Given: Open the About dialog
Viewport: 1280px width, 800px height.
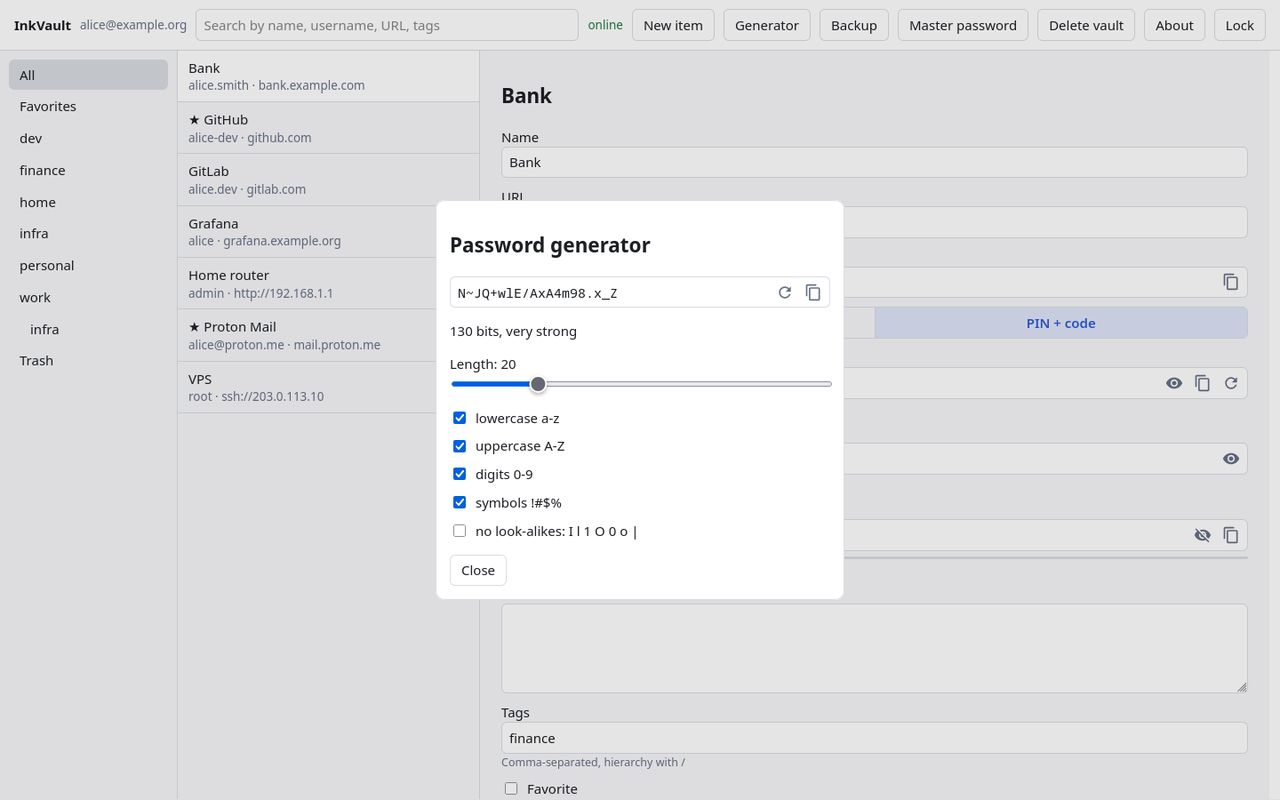Looking at the screenshot, I should pos(1174,25).
